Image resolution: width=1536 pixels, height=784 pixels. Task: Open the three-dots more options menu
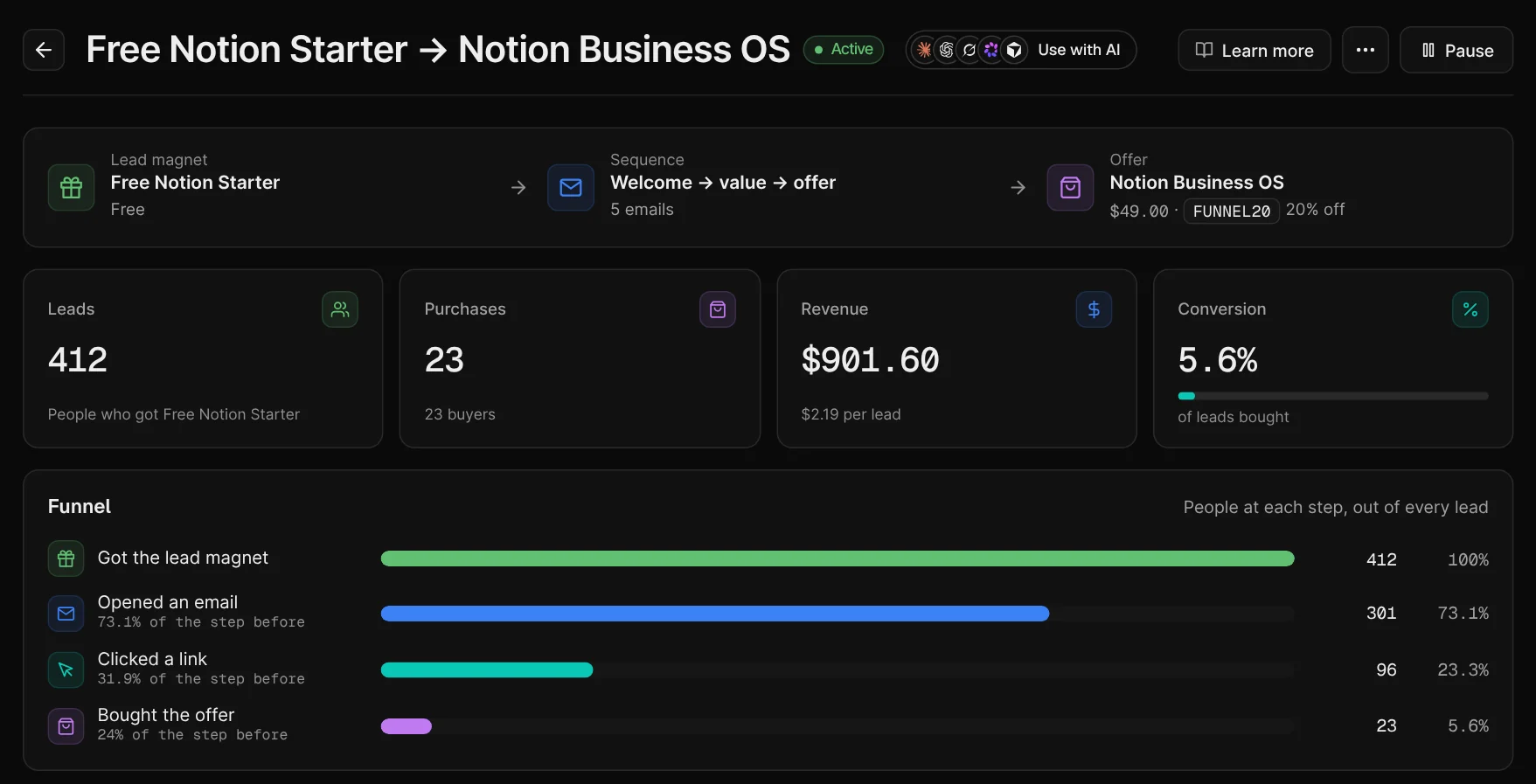point(1365,50)
